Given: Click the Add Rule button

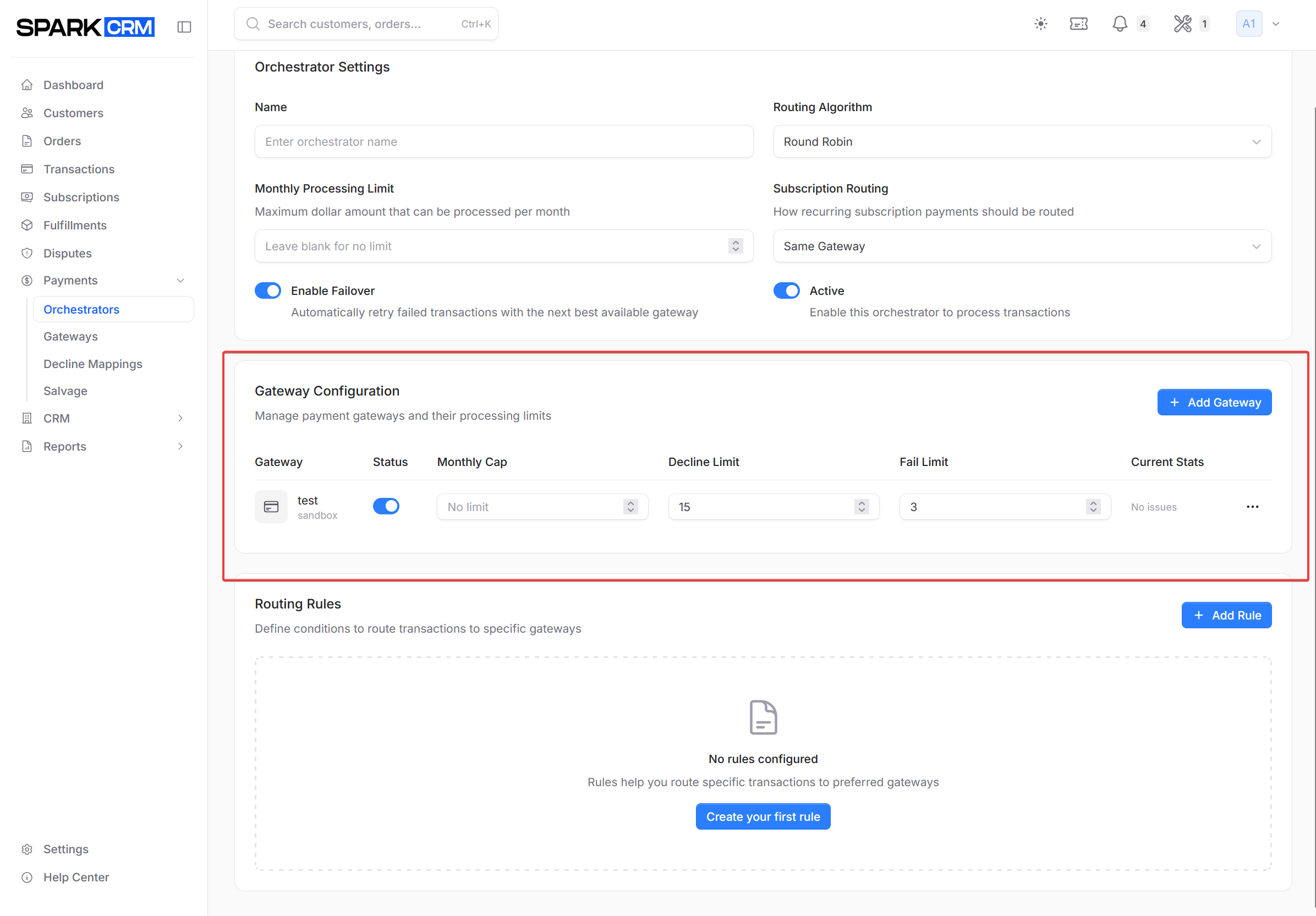Looking at the screenshot, I should (x=1226, y=615).
